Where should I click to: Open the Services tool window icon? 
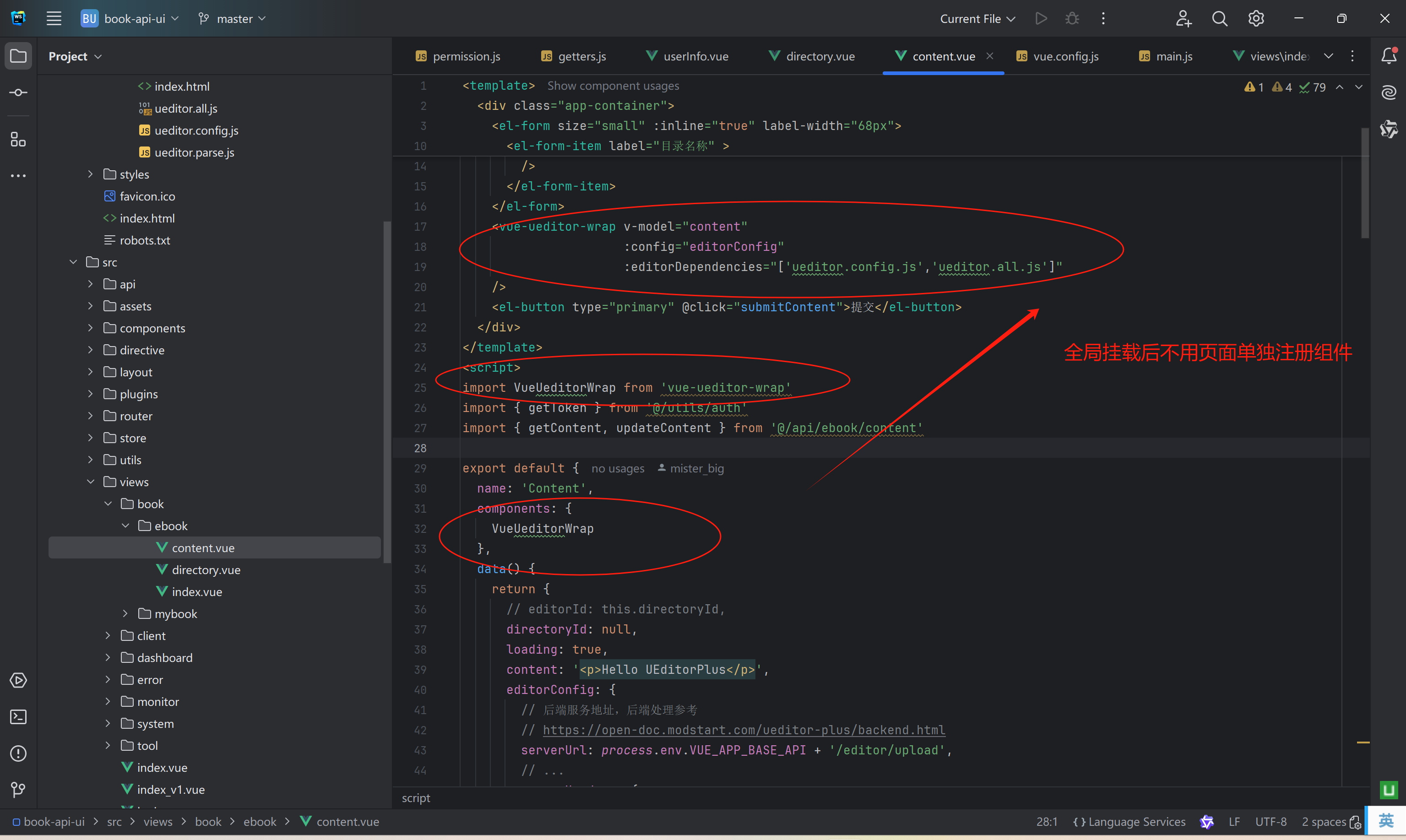tap(18, 680)
